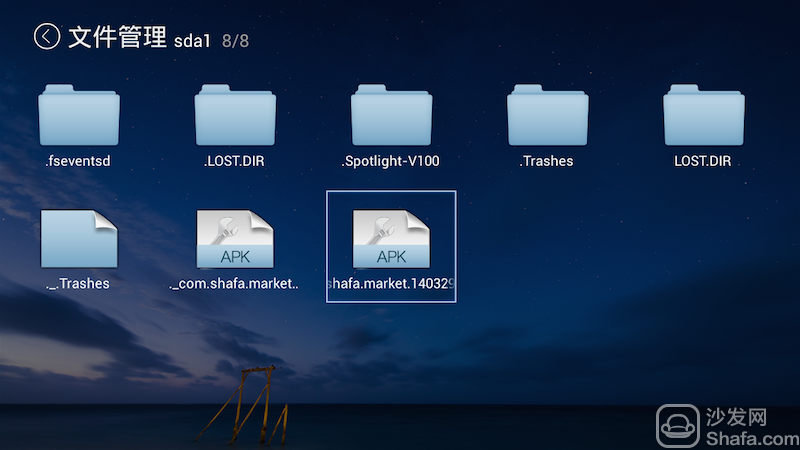Open the .Spotlight-V100 folder icon
The height and width of the screenshot is (450, 800).
coord(391,115)
